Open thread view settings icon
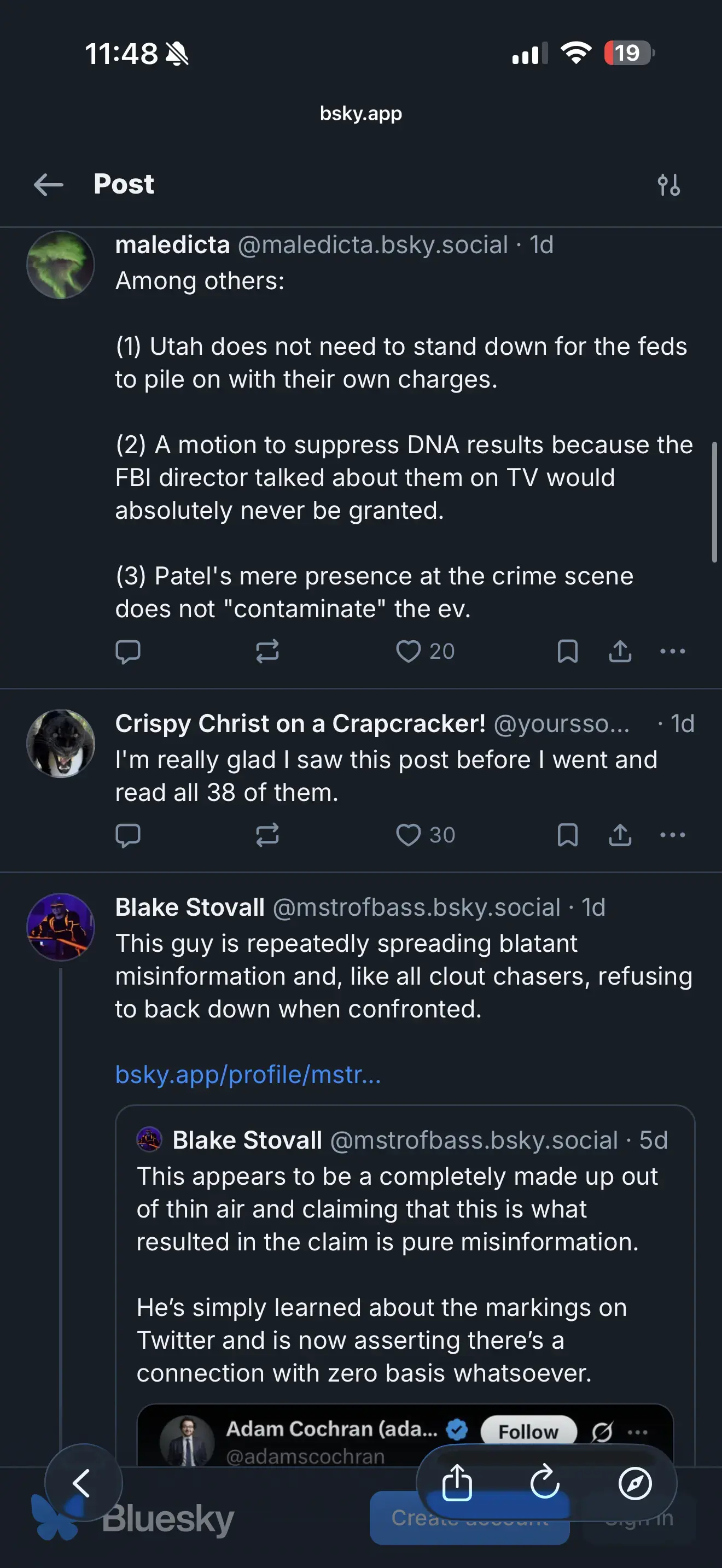 [x=668, y=184]
